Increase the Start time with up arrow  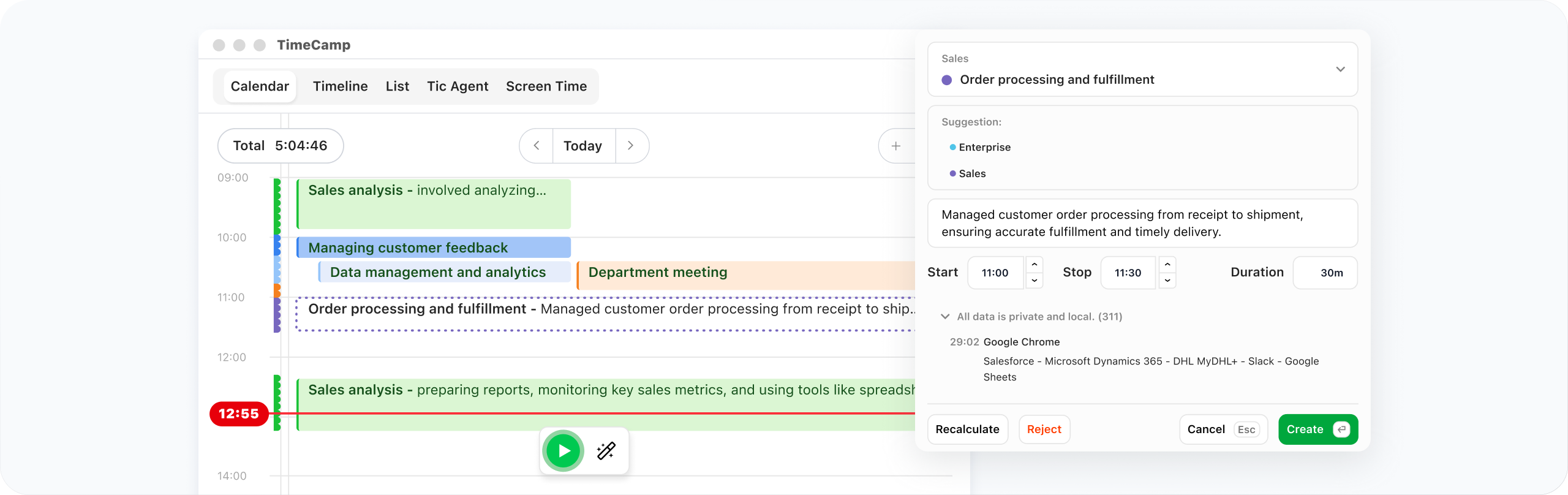pos(1035,265)
